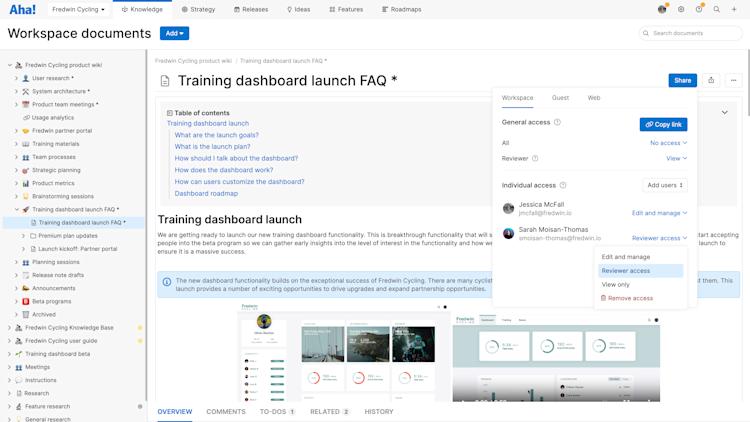Click Individual access help icon
This screenshot has width=750, height=422.
(x=563, y=185)
